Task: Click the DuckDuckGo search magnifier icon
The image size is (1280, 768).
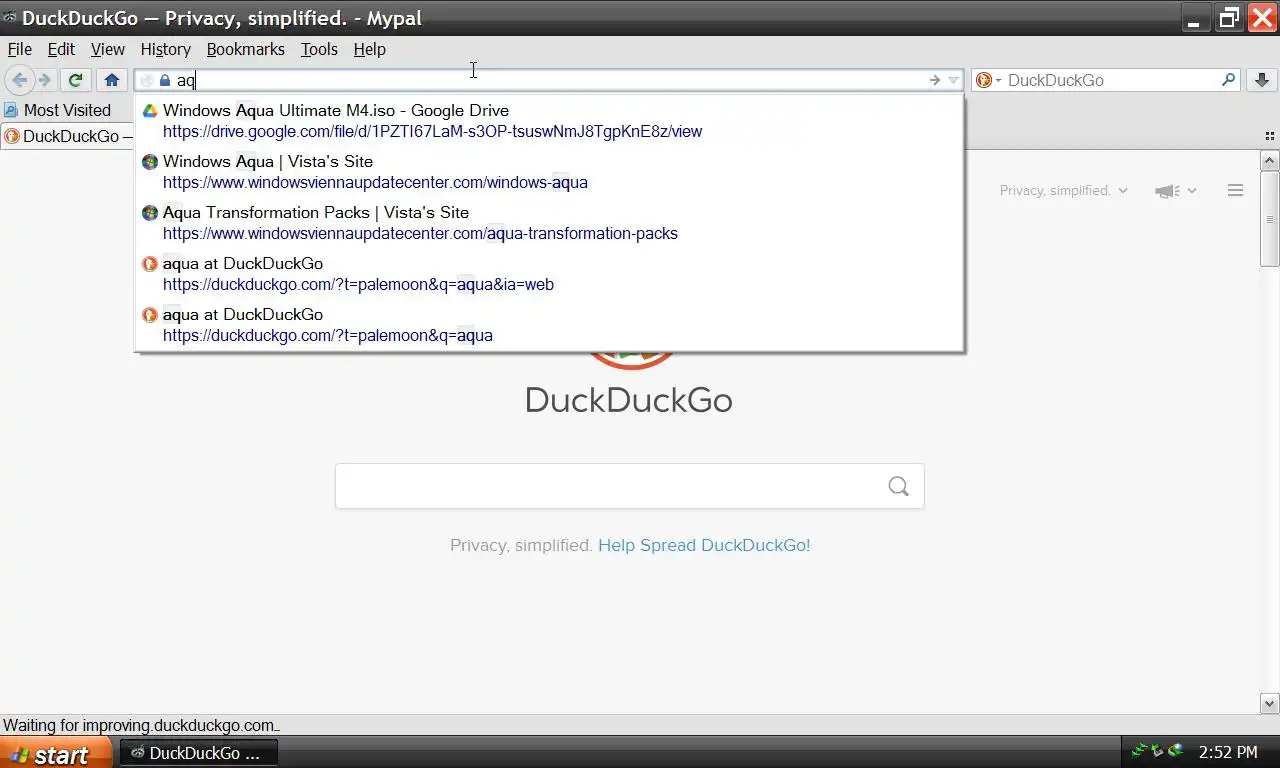Action: pos(898,486)
